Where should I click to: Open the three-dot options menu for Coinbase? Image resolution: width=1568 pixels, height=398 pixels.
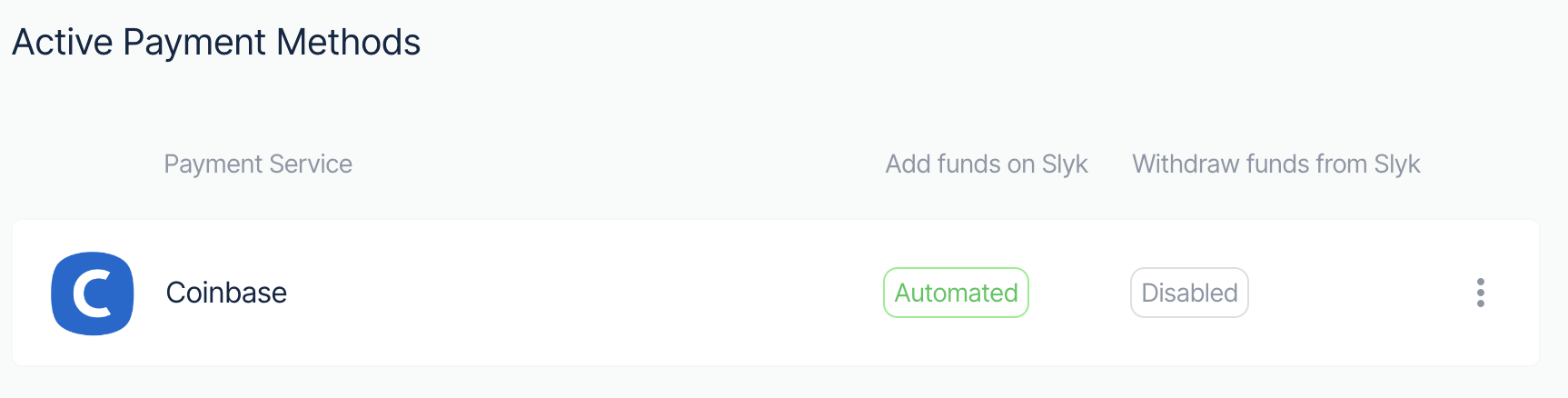click(x=1480, y=293)
